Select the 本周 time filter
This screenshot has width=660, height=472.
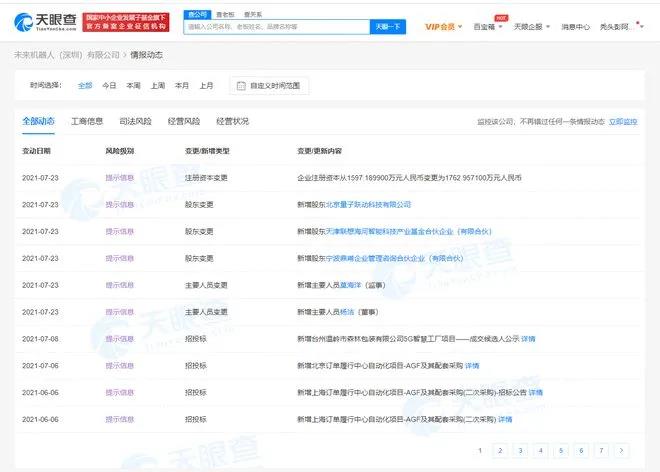133,86
